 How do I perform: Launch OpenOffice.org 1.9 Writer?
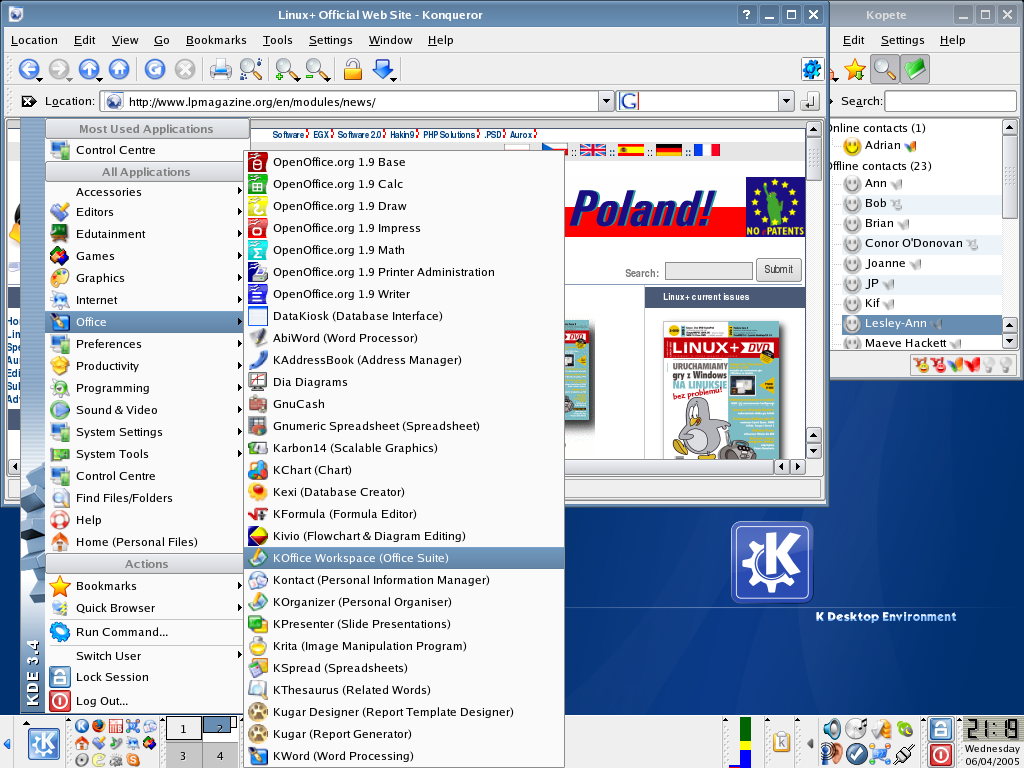pos(404,294)
